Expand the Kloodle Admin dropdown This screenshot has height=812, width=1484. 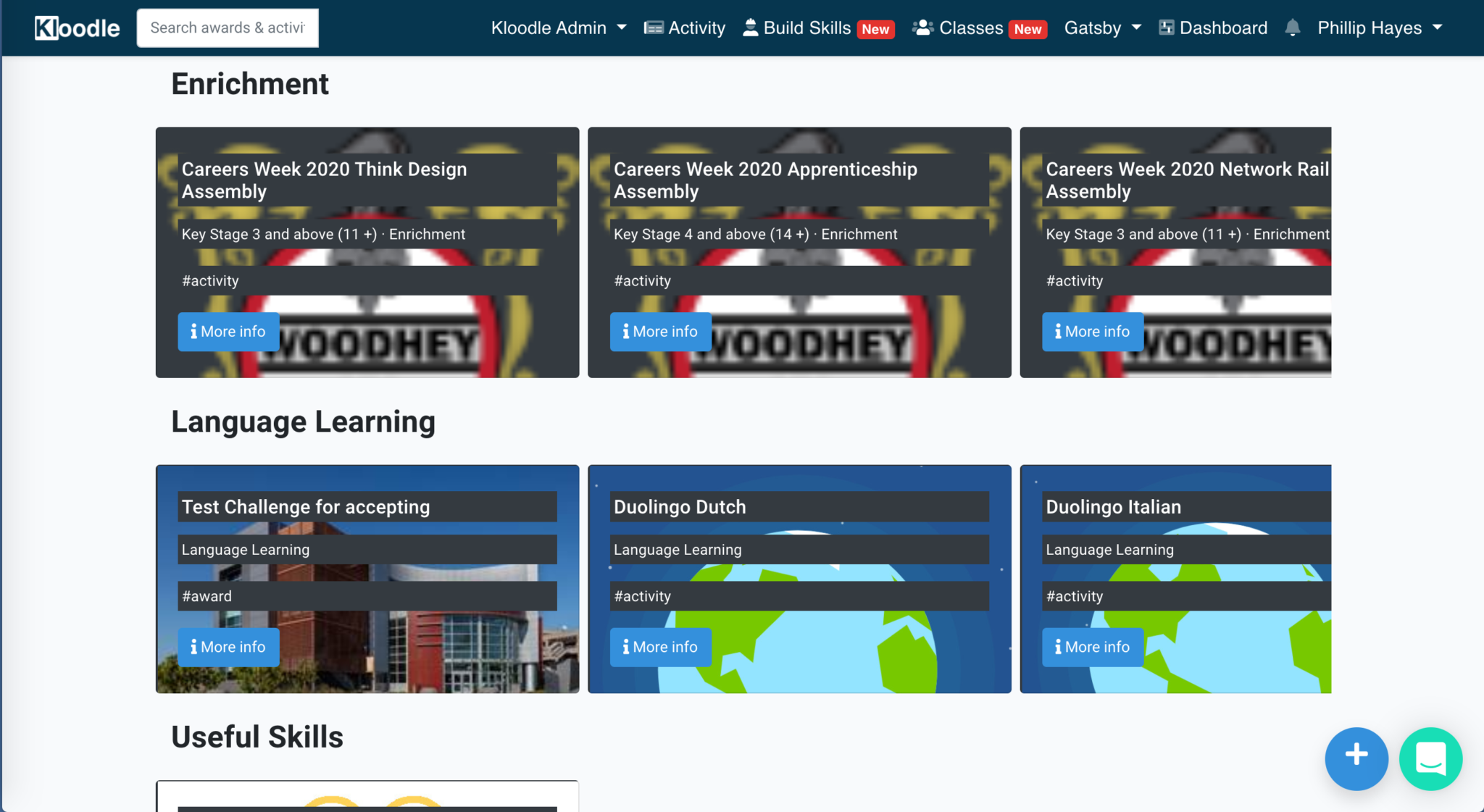(558, 28)
